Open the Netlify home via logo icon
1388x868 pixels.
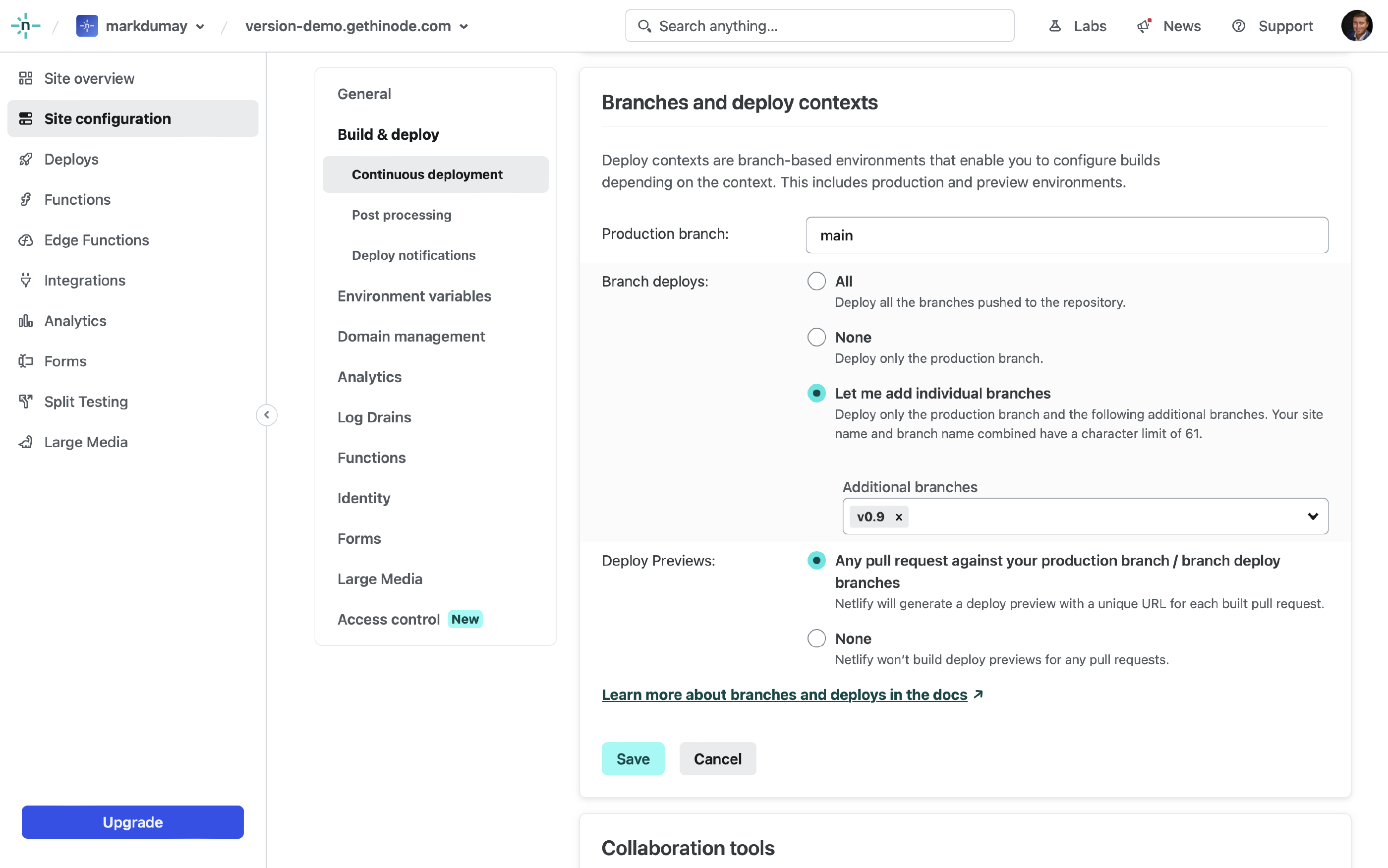25,25
